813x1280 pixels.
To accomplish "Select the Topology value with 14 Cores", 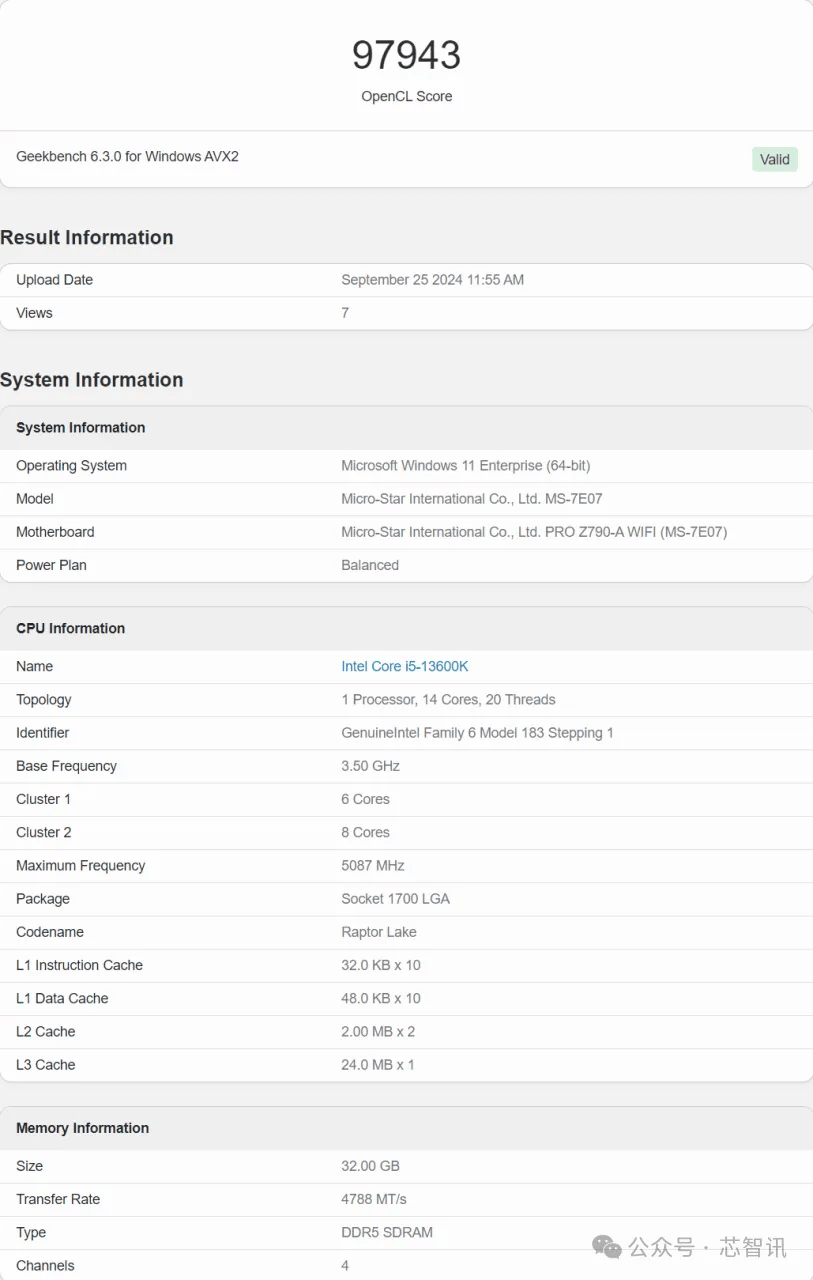I will 448,700.
